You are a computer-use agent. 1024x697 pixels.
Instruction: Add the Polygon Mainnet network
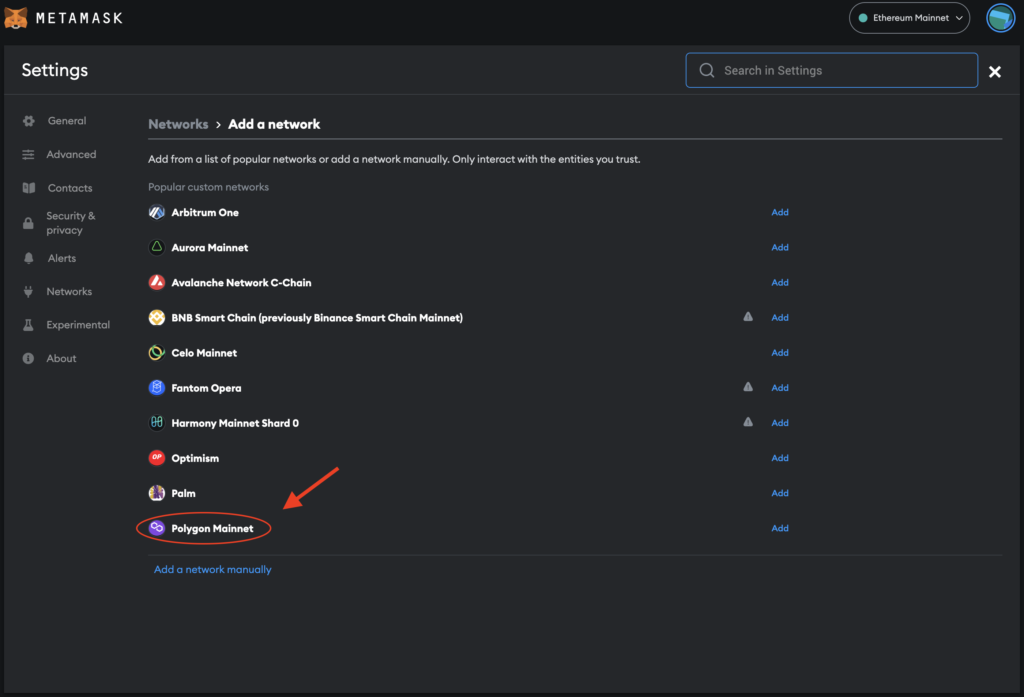pyautogui.click(x=780, y=528)
